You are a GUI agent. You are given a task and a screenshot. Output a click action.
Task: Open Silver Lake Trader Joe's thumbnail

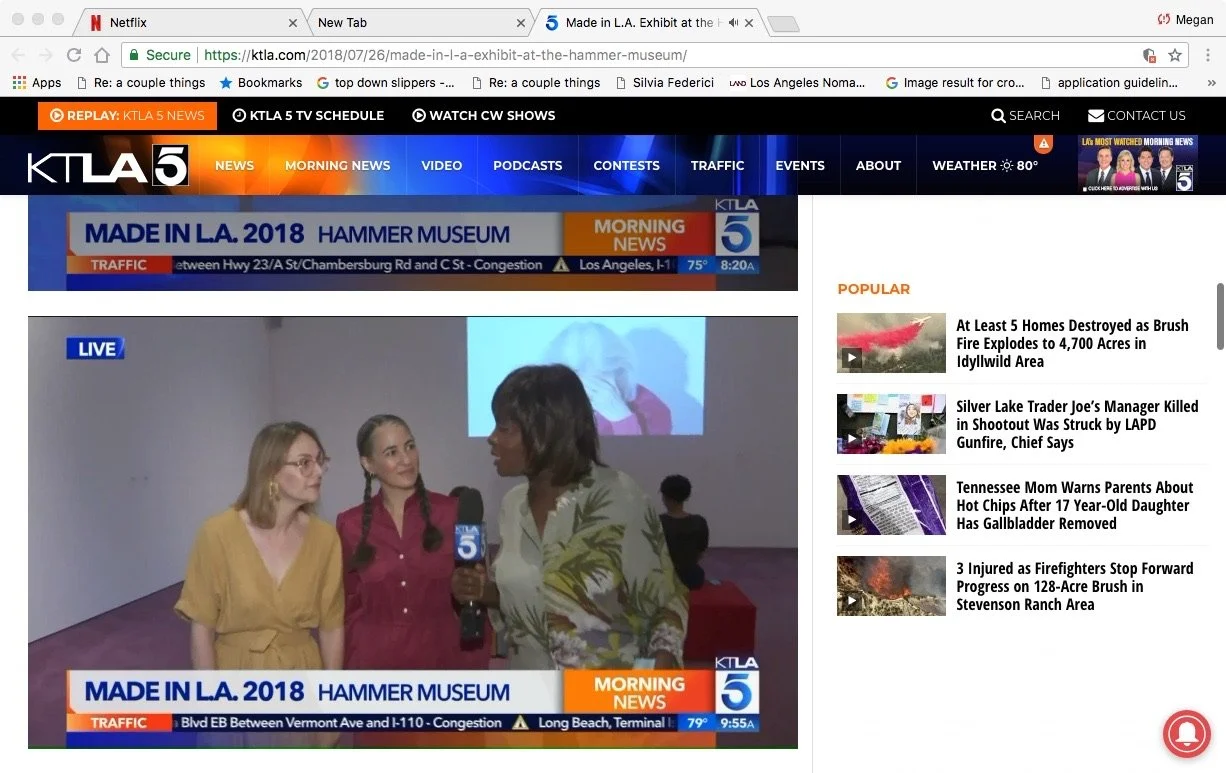(891, 424)
